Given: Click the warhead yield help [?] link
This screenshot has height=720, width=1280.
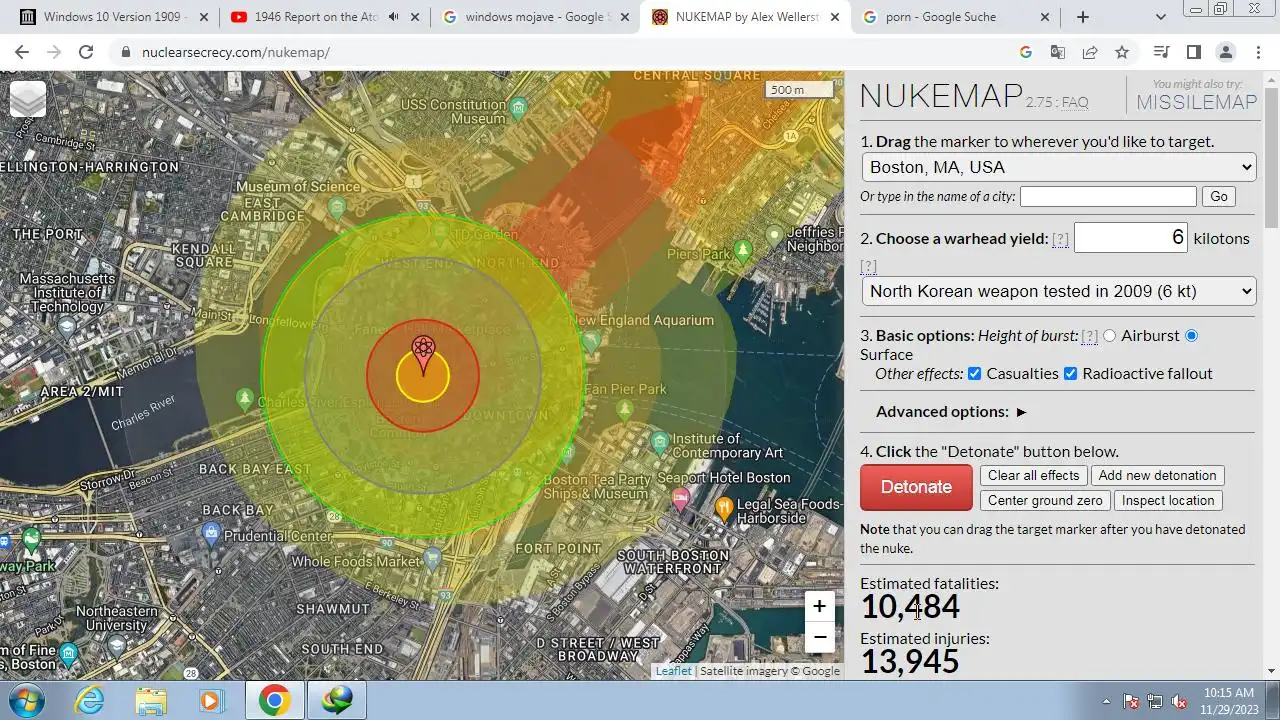Looking at the screenshot, I should coord(1060,239).
